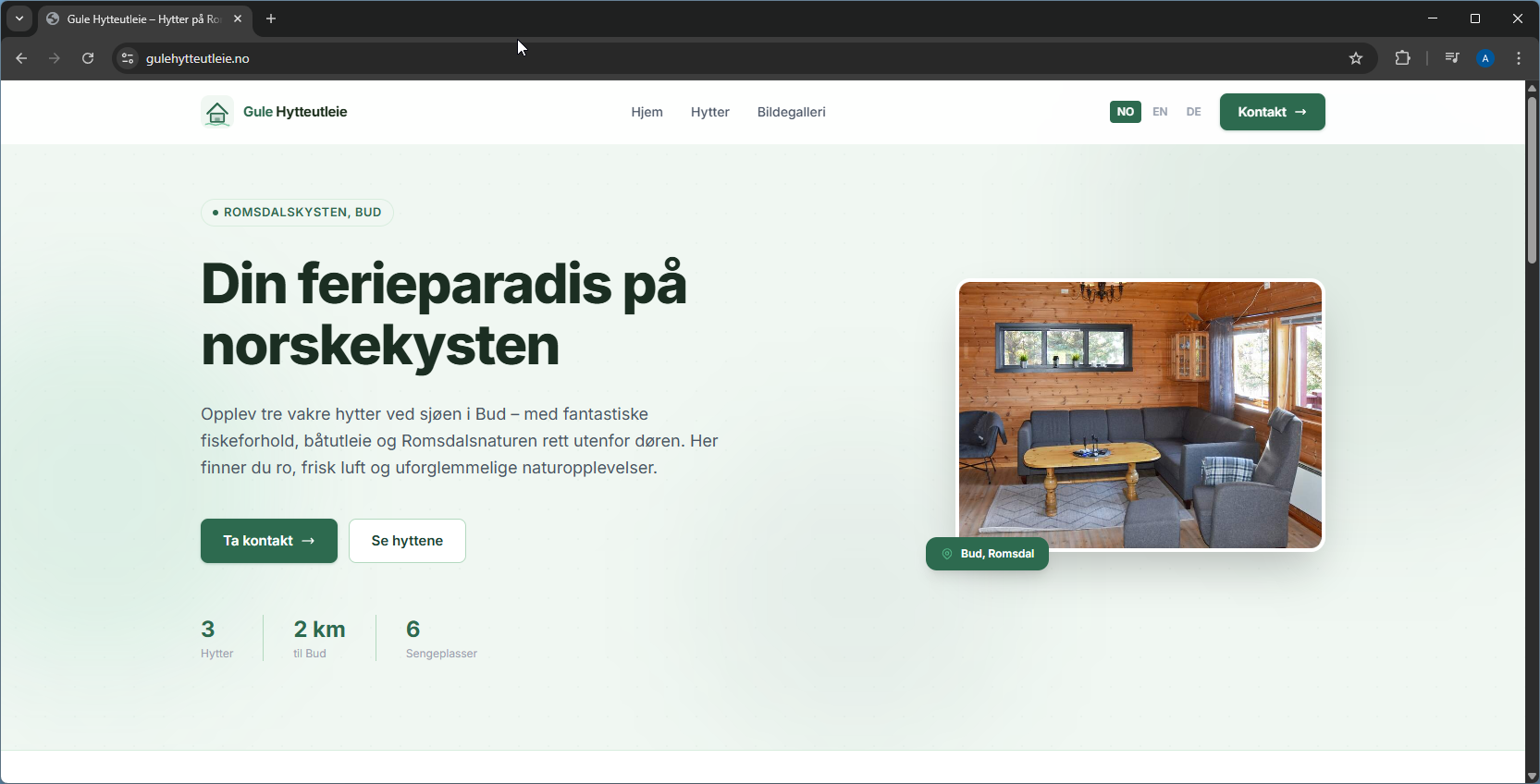Open the Chrome profile avatar
The image size is (1540, 784).
(1485, 58)
